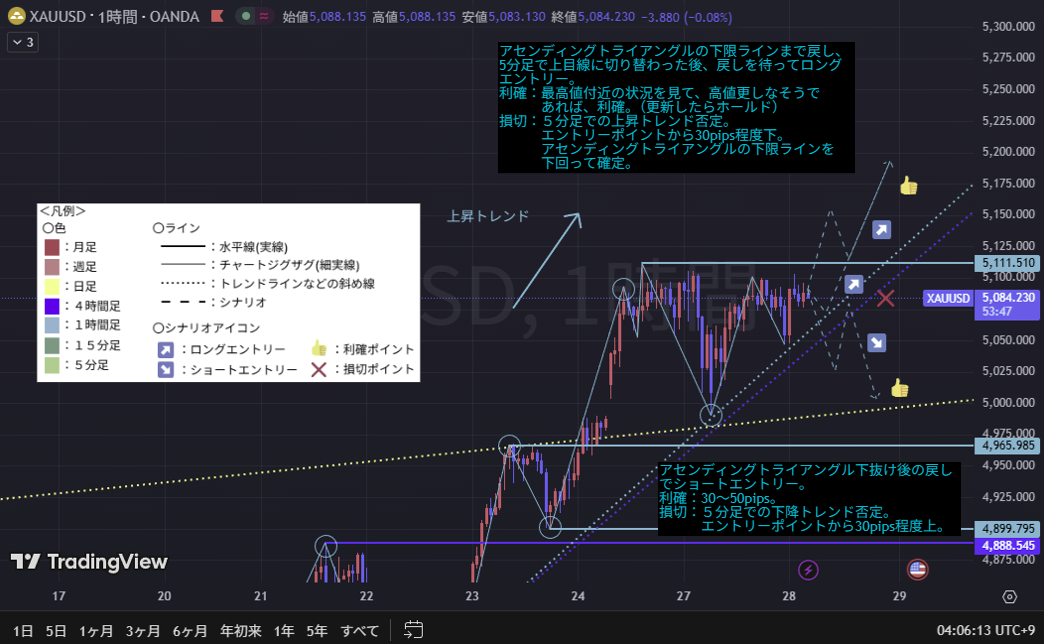Click the upper thumbs-up take-profit icon
Screen dimensions: 1044x644
908,186
